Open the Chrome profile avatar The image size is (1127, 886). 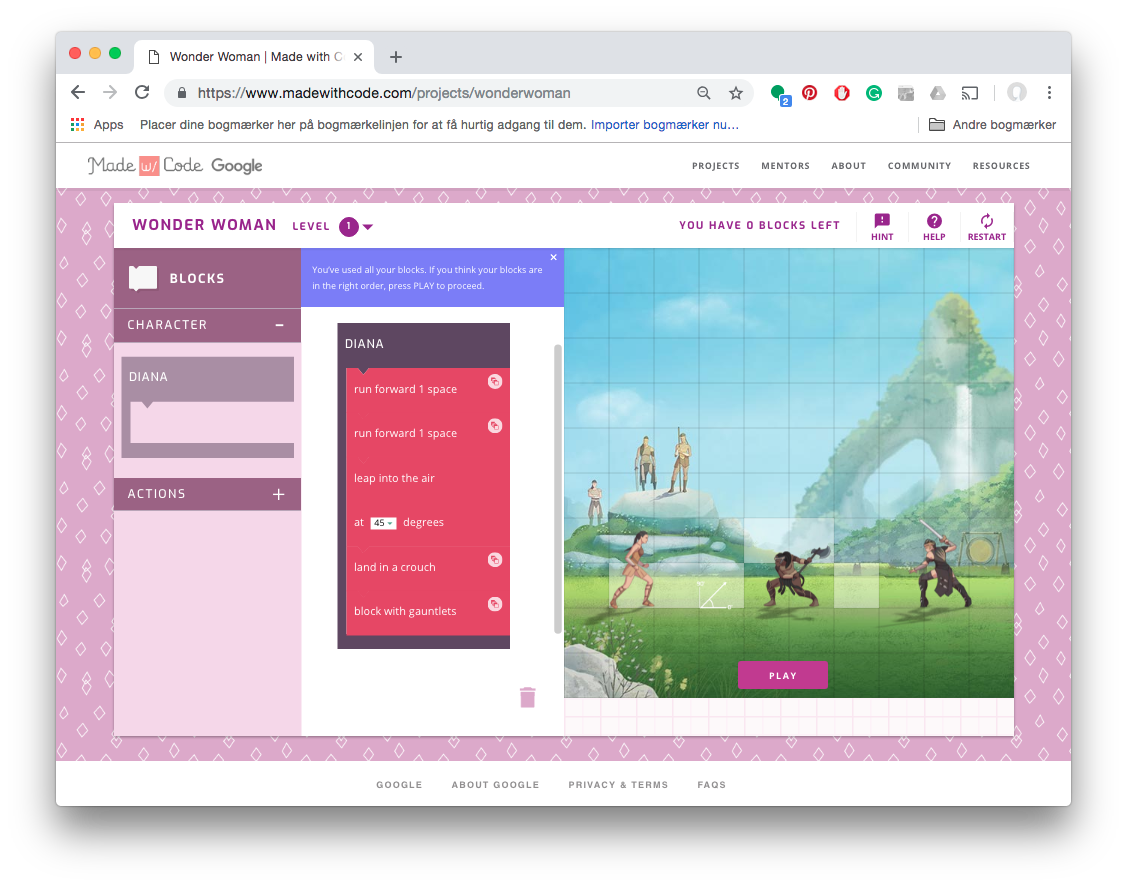pyautogui.click(x=1016, y=92)
